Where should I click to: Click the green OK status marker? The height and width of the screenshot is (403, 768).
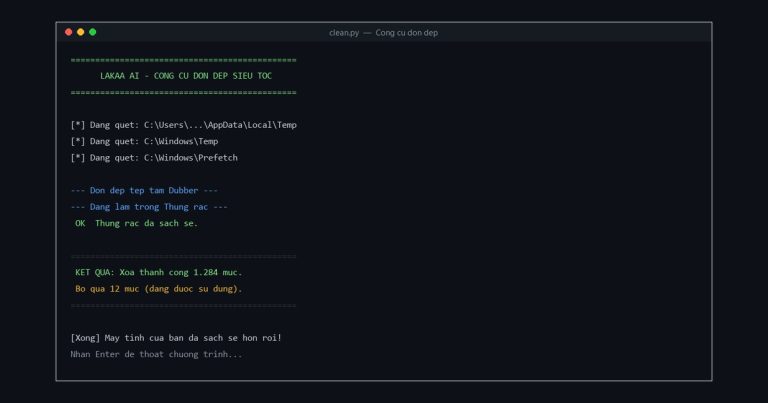pos(80,223)
